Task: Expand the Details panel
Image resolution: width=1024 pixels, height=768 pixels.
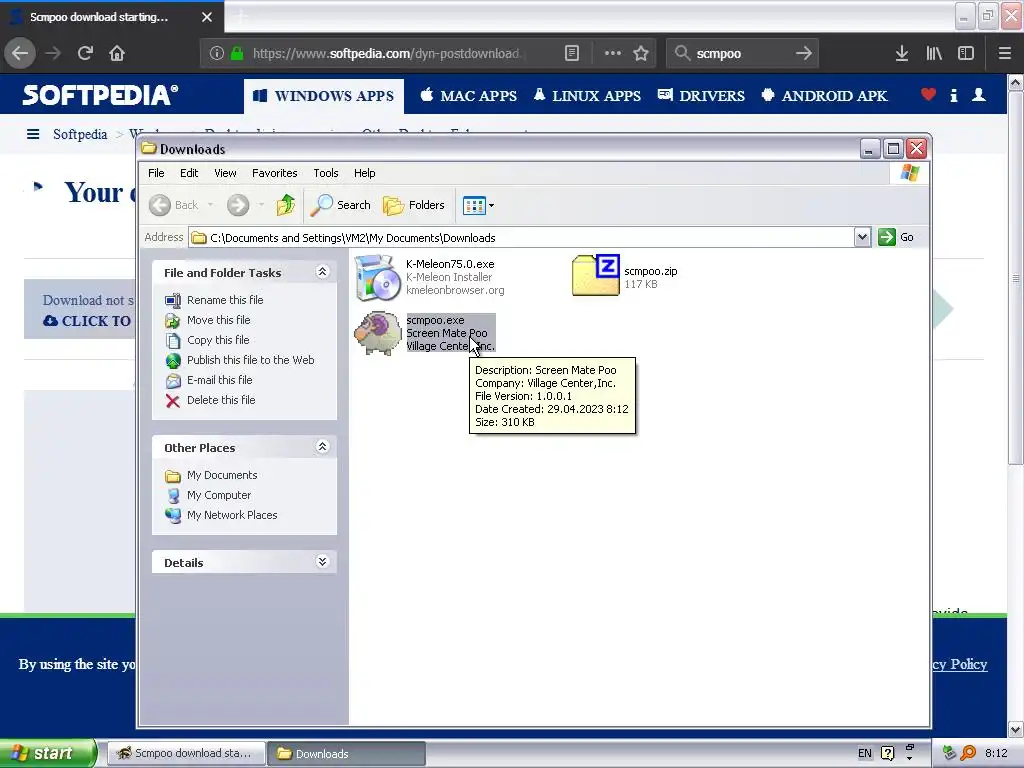Action: point(322,562)
